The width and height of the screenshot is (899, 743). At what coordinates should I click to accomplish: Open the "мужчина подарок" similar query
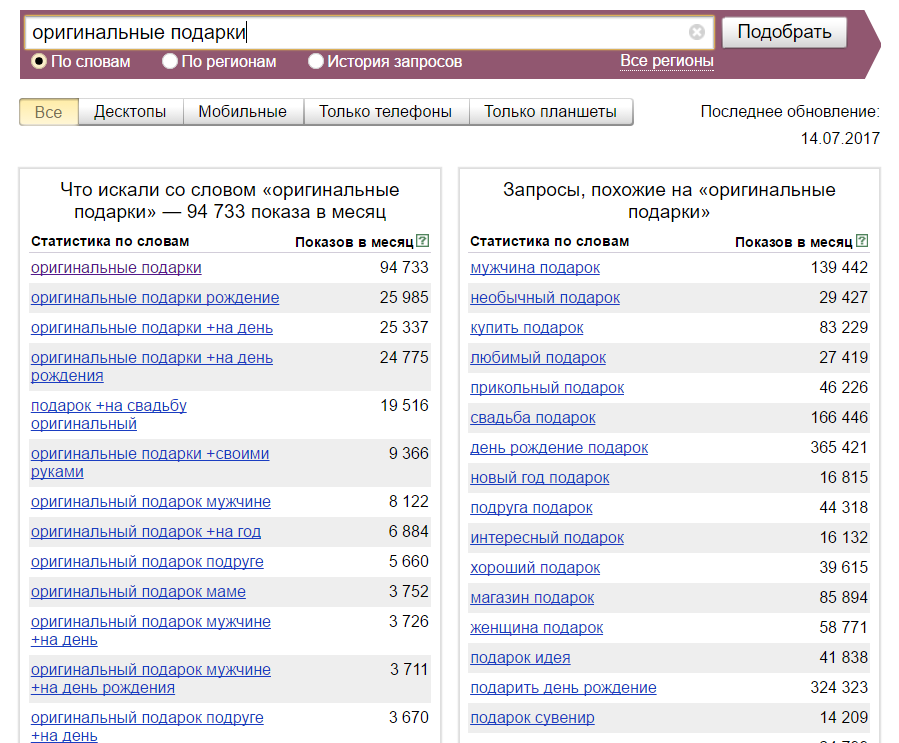click(535, 268)
